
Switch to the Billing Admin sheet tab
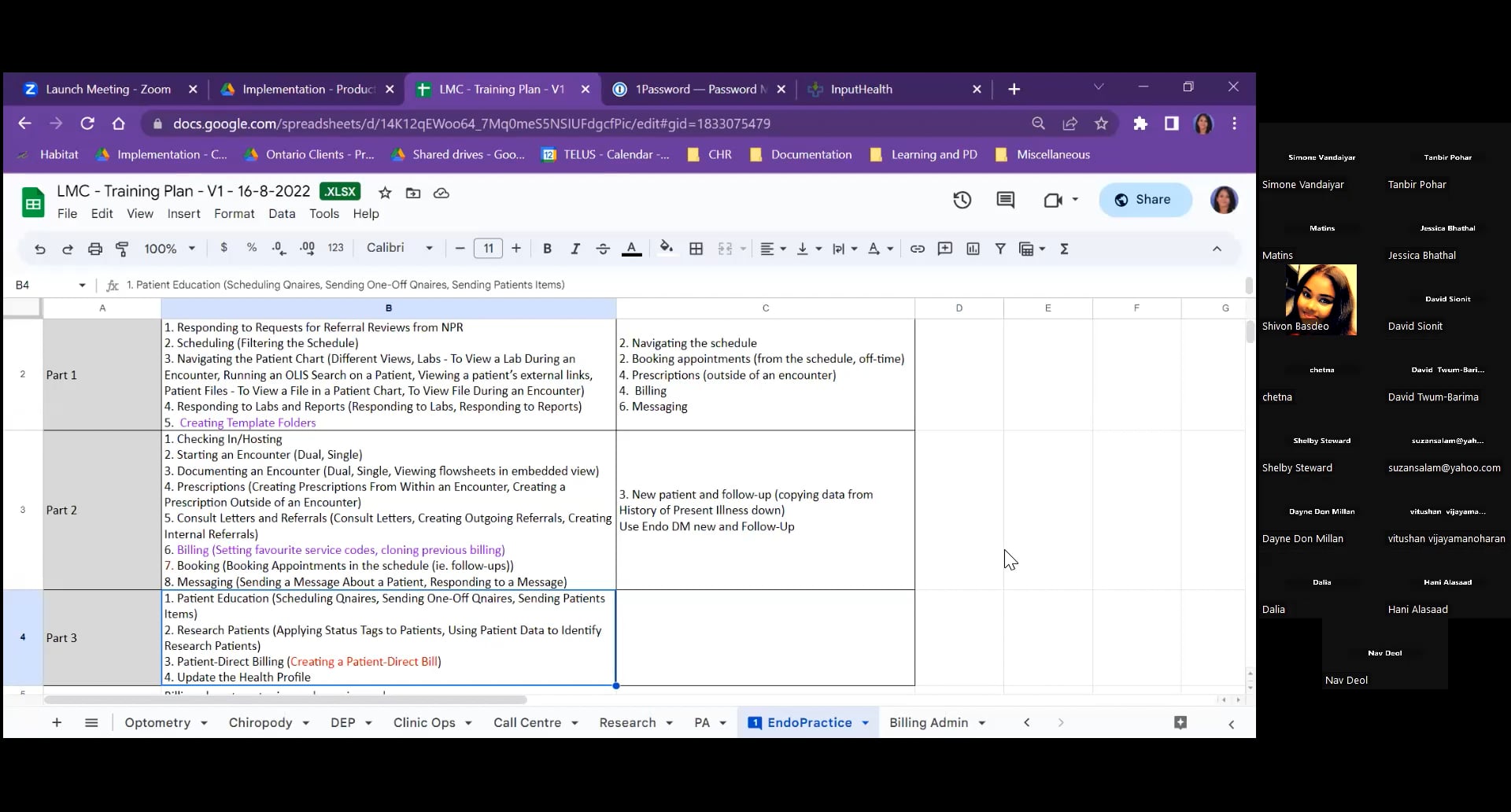point(928,723)
